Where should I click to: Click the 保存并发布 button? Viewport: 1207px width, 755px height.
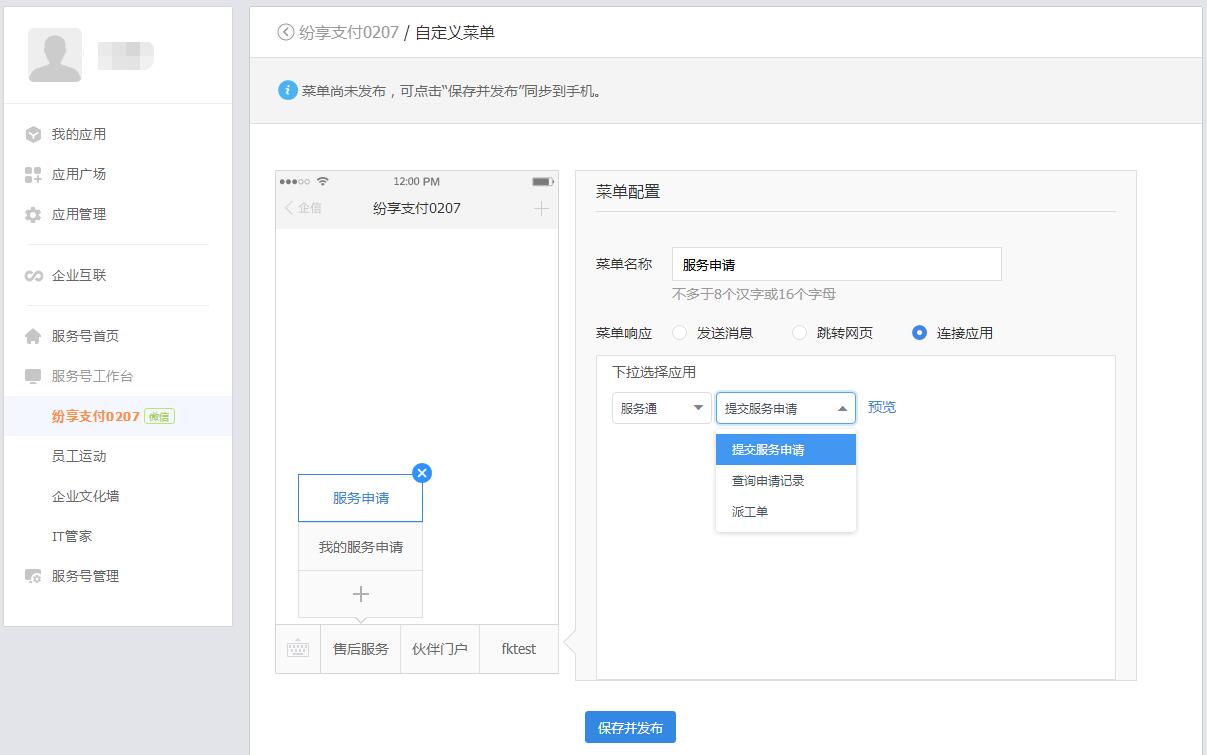630,728
